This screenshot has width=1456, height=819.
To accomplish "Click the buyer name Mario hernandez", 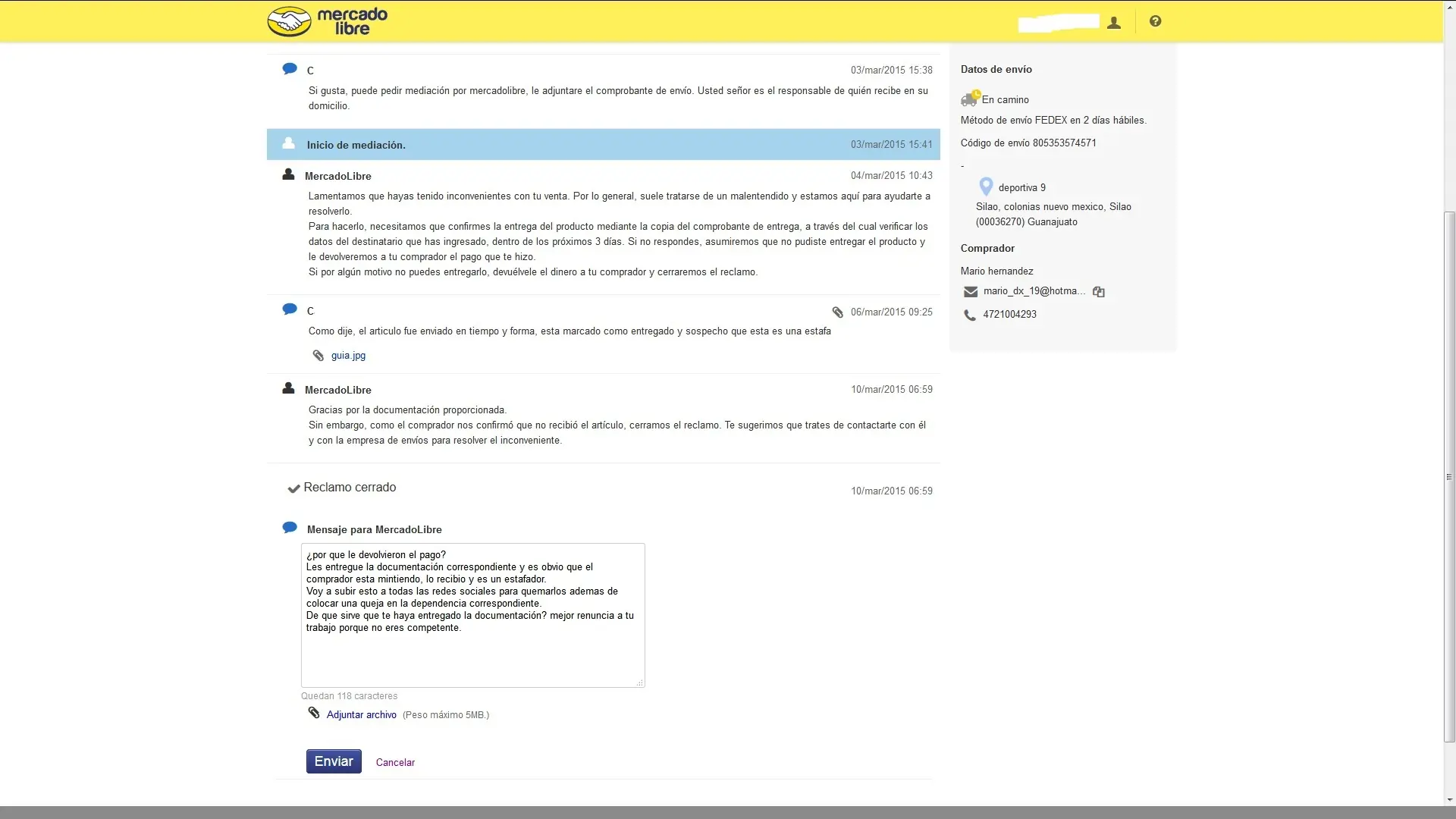I will point(996,271).
